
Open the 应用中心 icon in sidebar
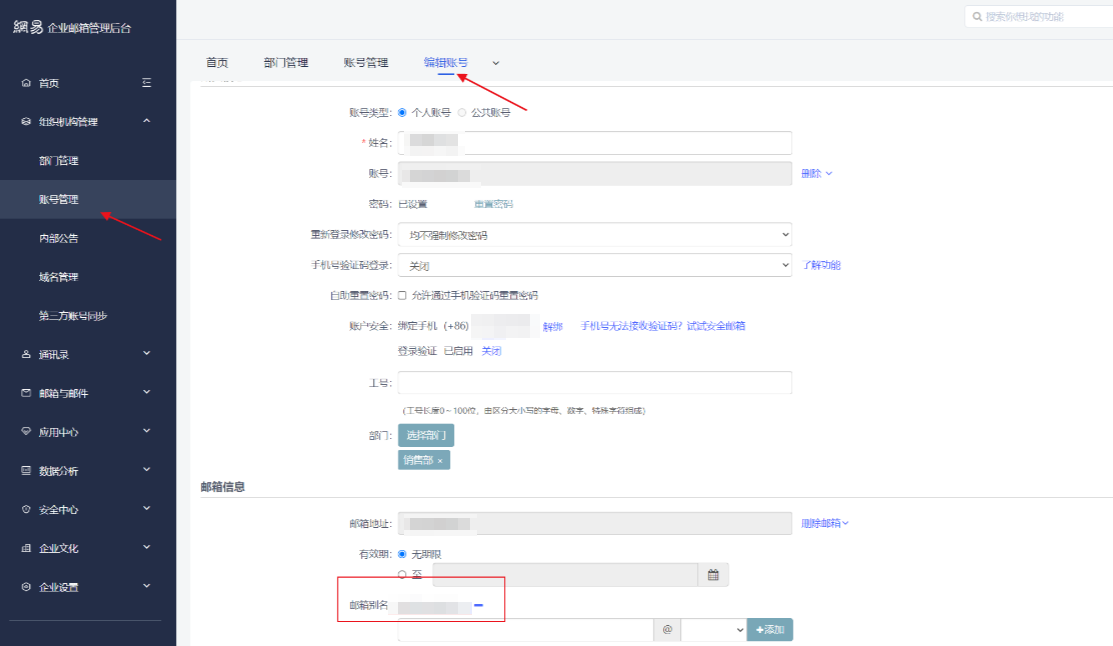coord(25,431)
